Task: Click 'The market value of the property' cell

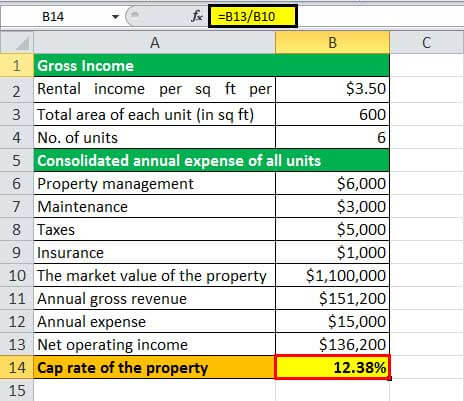Action: pos(154,275)
